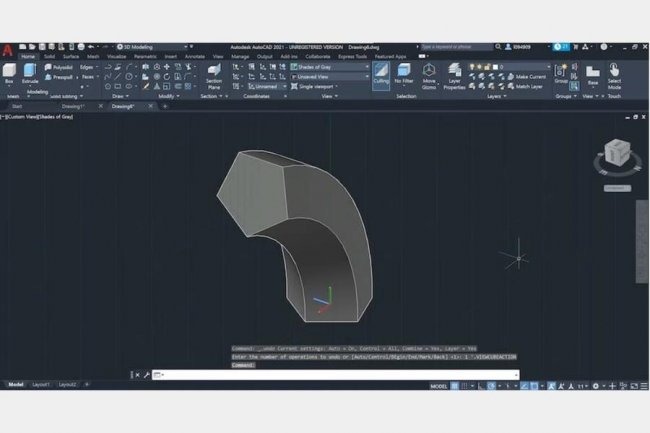The width and height of the screenshot is (650, 433).
Task: Toggle MODEL space button in status bar
Action: click(439, 386)
